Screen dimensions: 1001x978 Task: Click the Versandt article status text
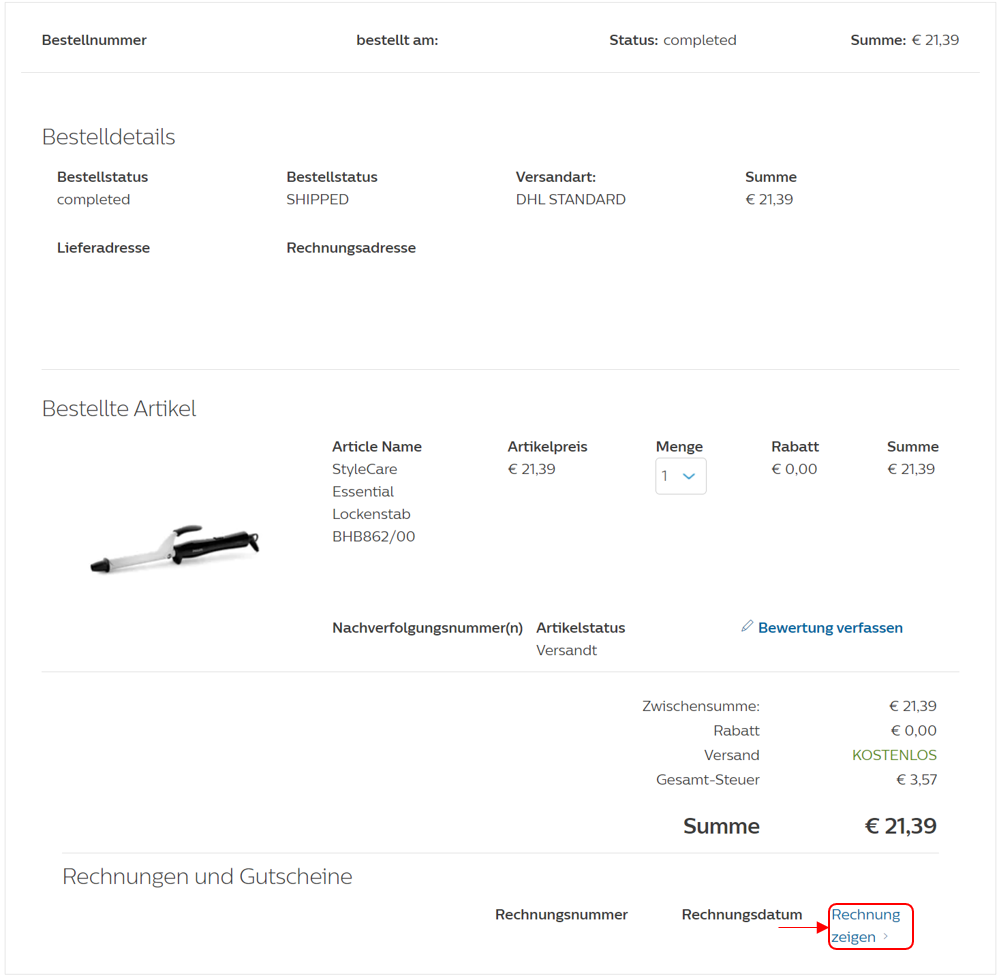566,650
